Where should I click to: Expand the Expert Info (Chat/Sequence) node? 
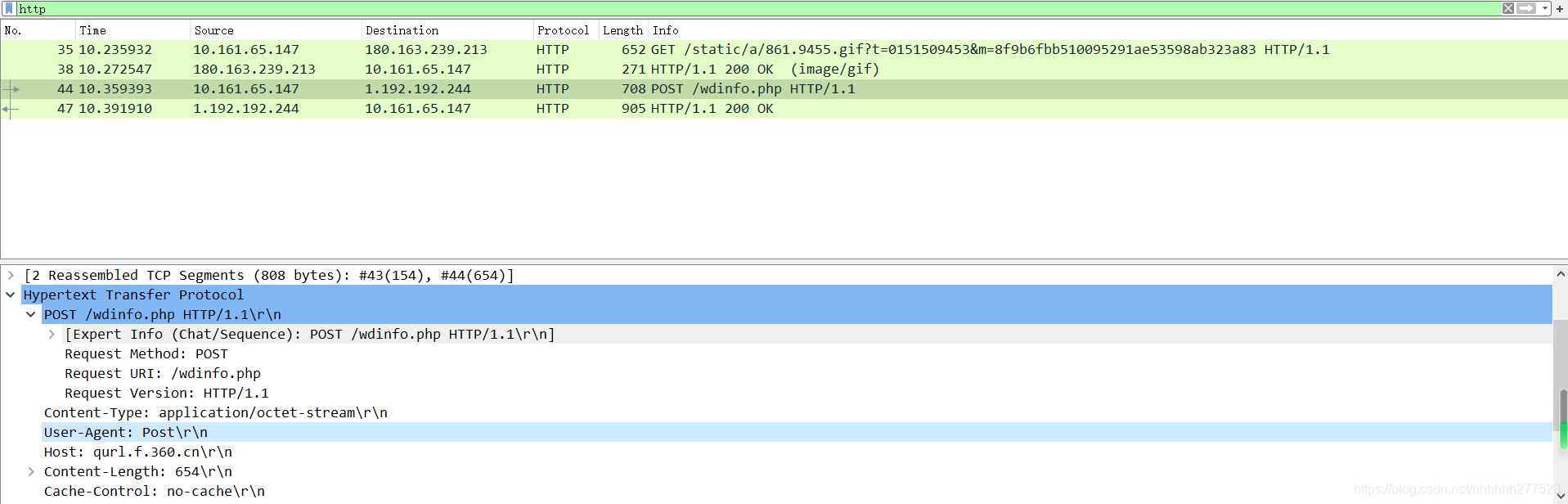pyautogui.click(x=52, y=335)
